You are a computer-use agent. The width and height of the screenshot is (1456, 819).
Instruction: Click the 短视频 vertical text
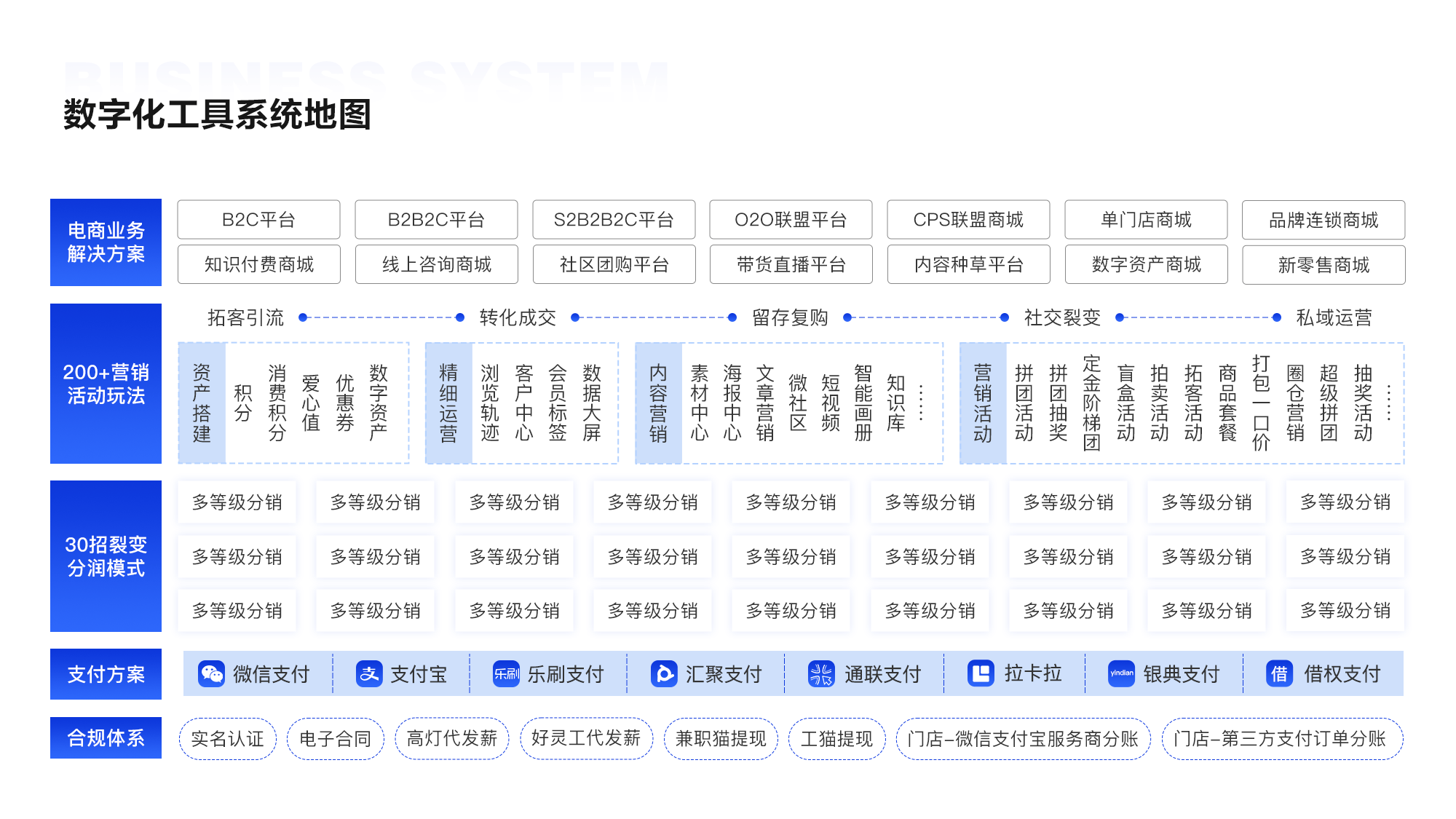coord(831,403)
